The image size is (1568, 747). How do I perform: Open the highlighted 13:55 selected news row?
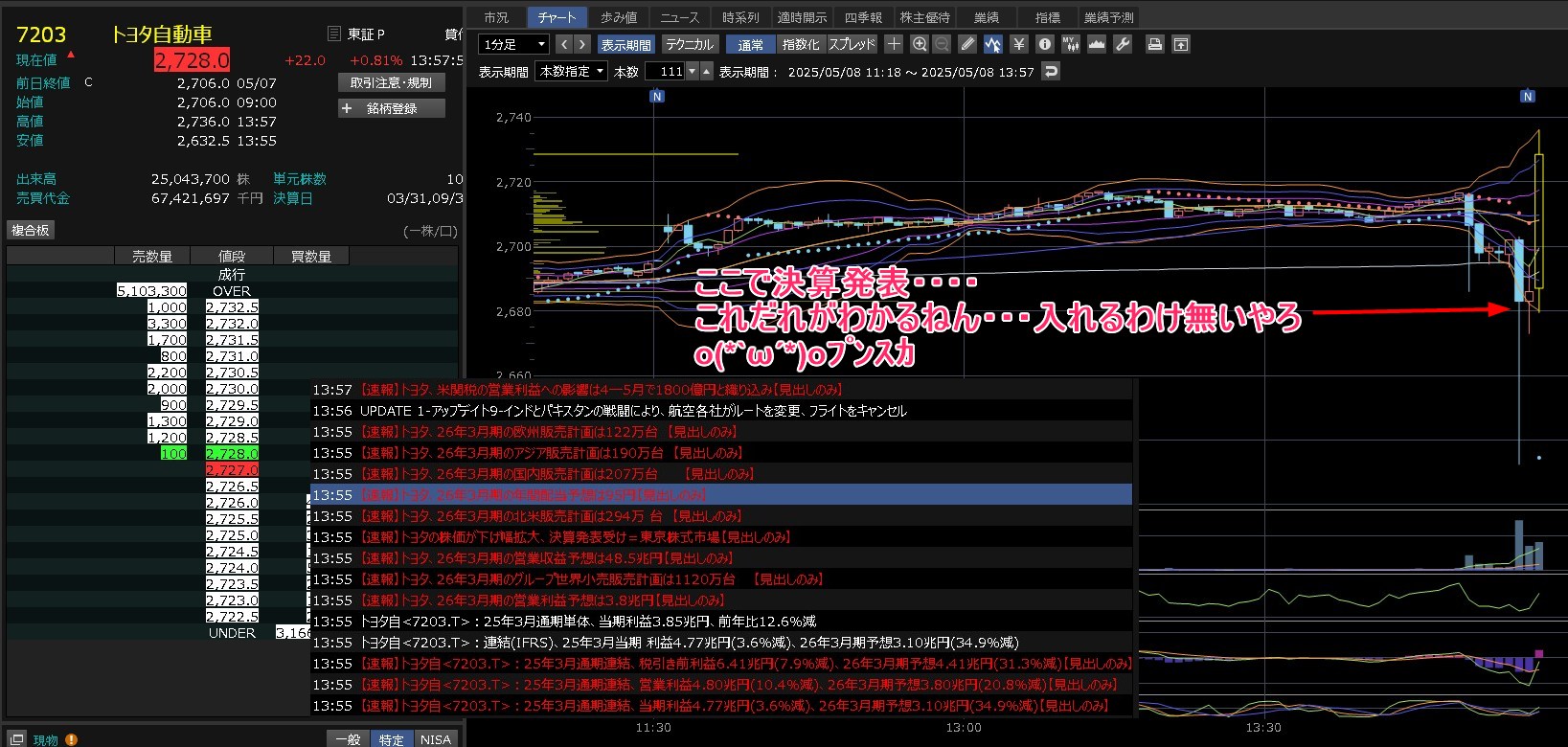[x=721, y=495]
